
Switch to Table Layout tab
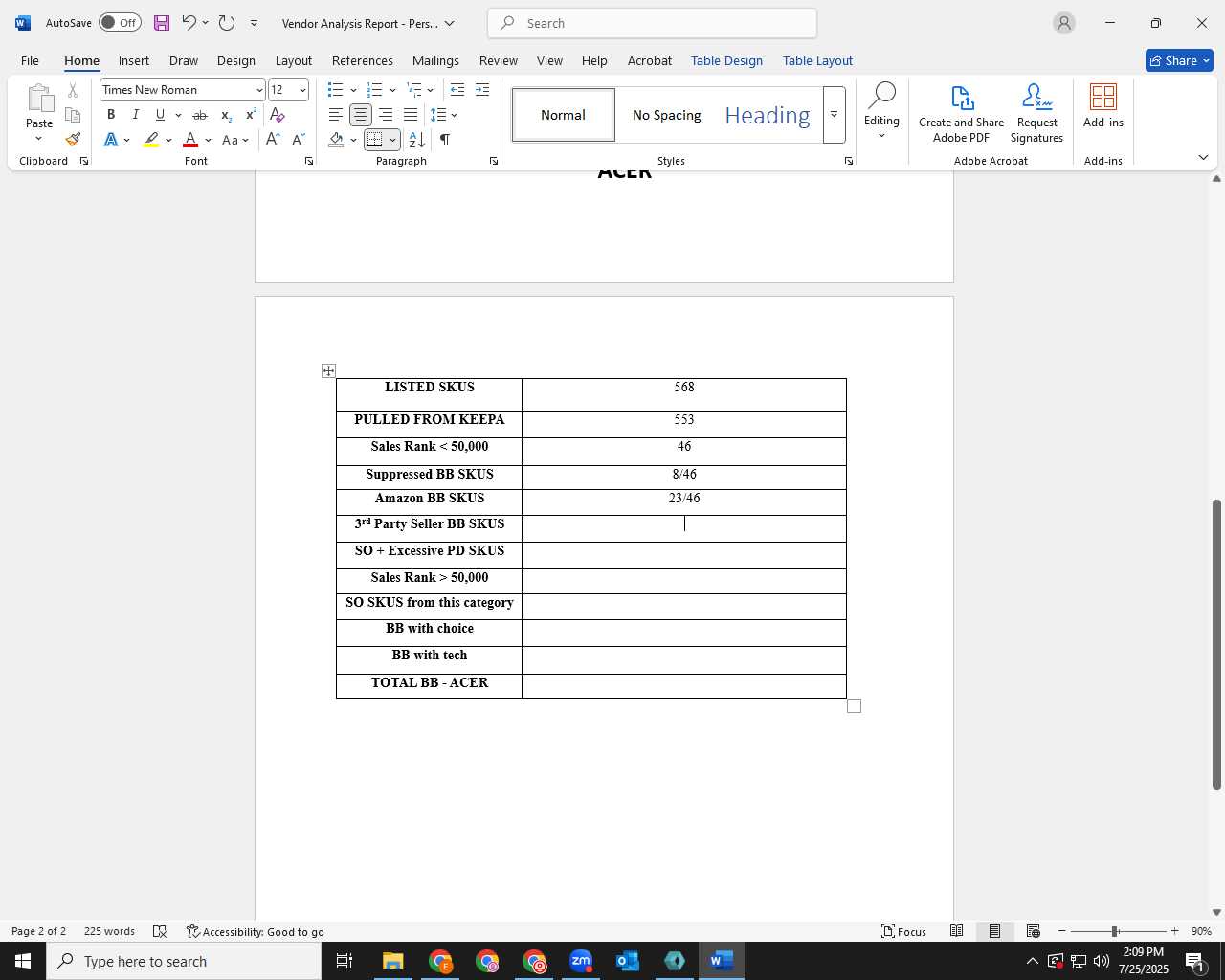point(817,60)
